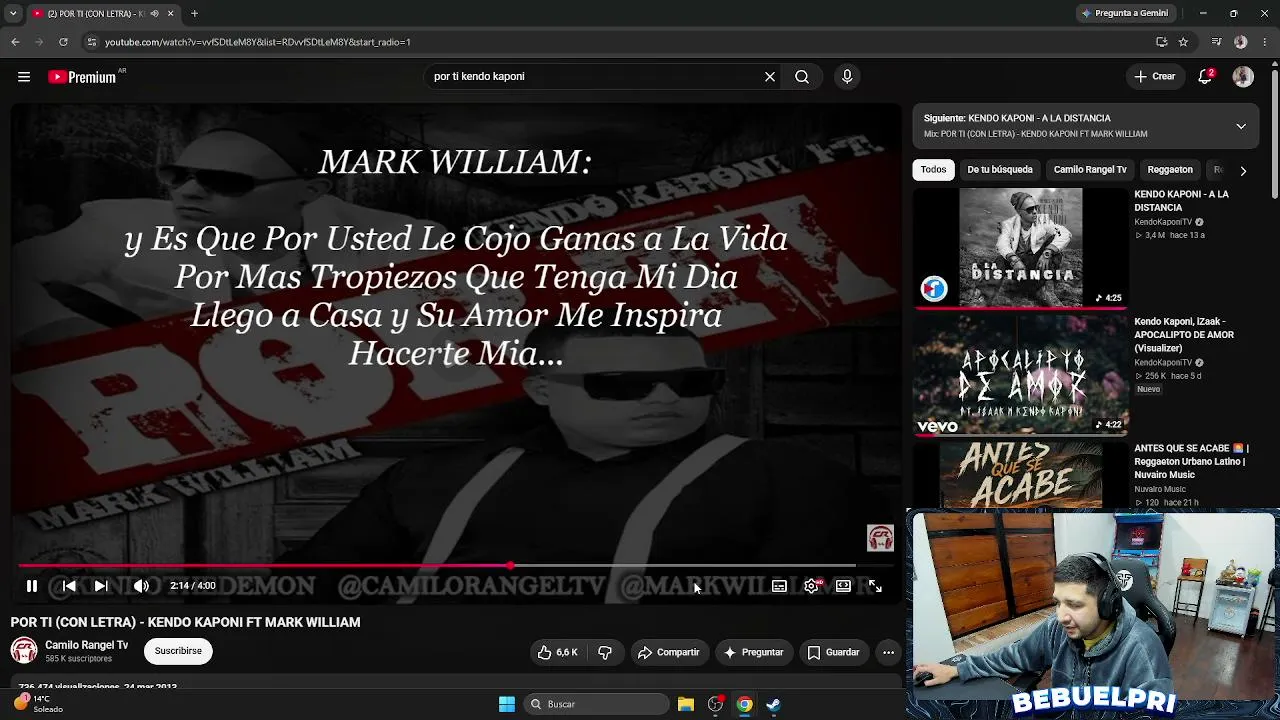Open the tab search dropdown
Viewport: 1280px width, 720px height.
point(13,14)
